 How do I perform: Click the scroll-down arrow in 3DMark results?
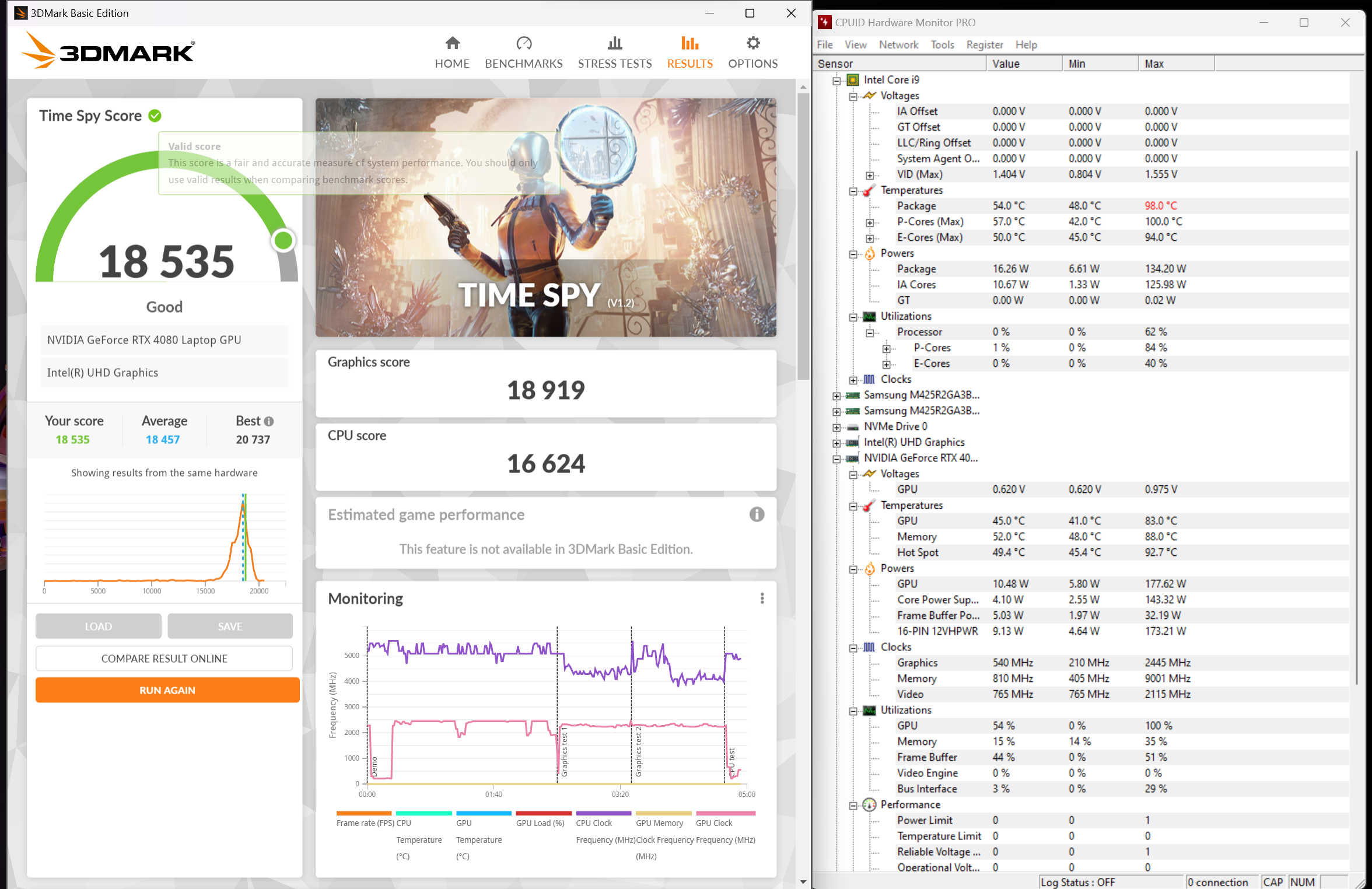click(803, 882)
